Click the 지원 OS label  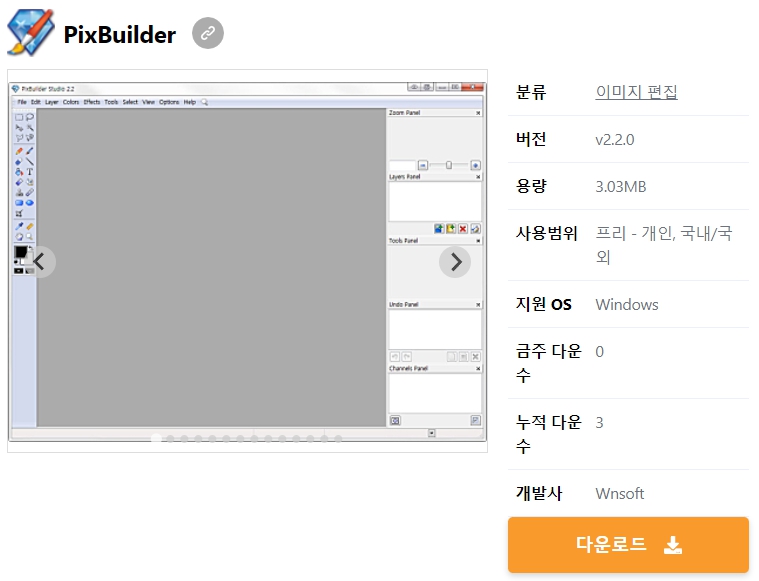544,304
